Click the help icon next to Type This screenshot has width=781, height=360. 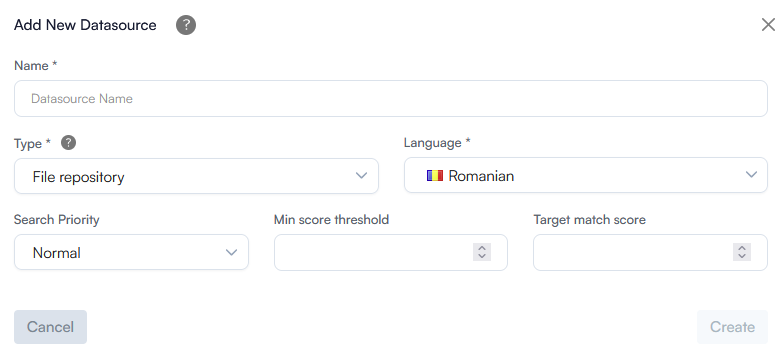click(69, 143)
